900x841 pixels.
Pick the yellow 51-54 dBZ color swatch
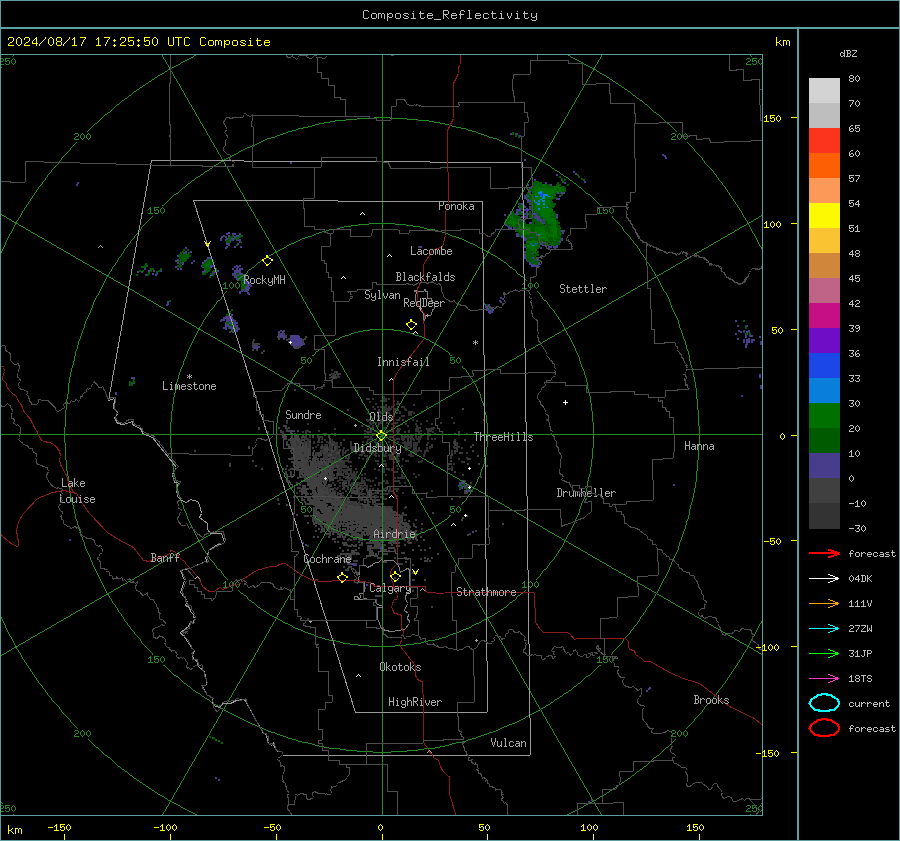(824, 216)
